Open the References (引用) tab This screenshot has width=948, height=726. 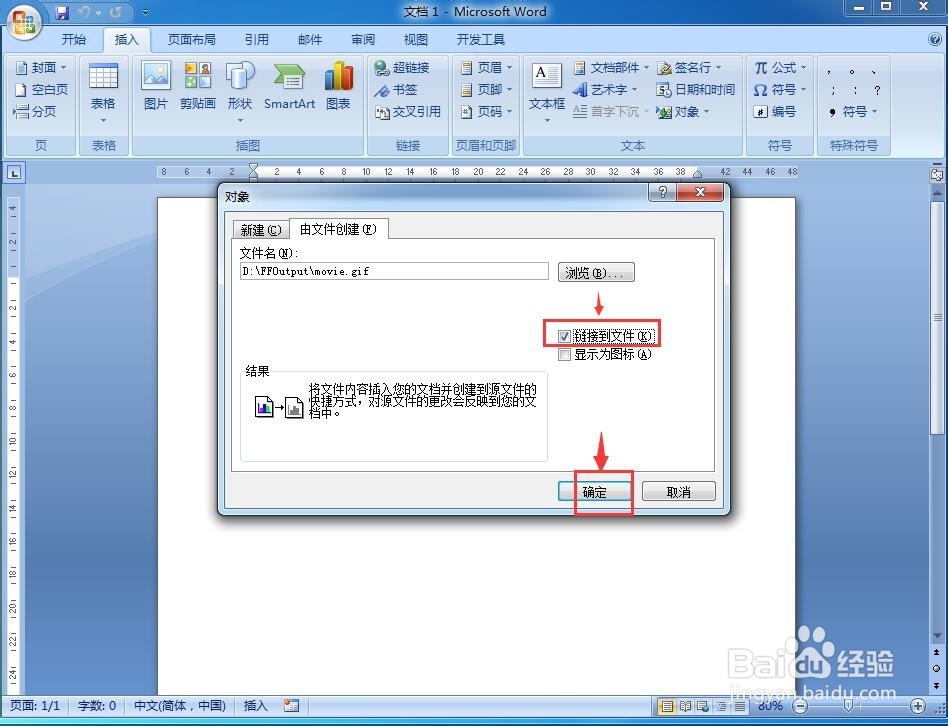click(257, 40)
